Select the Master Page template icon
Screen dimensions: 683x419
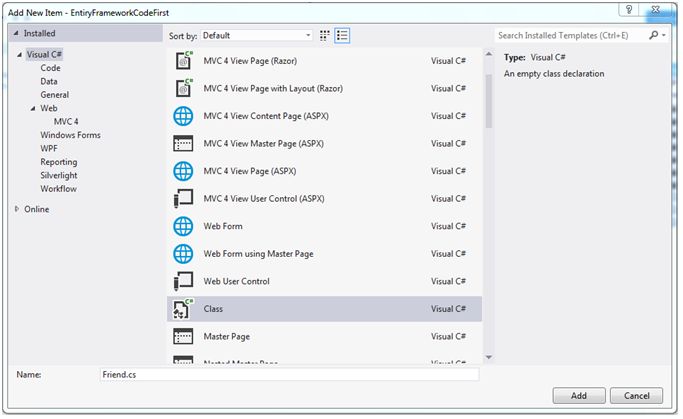[x=184, y=336]
